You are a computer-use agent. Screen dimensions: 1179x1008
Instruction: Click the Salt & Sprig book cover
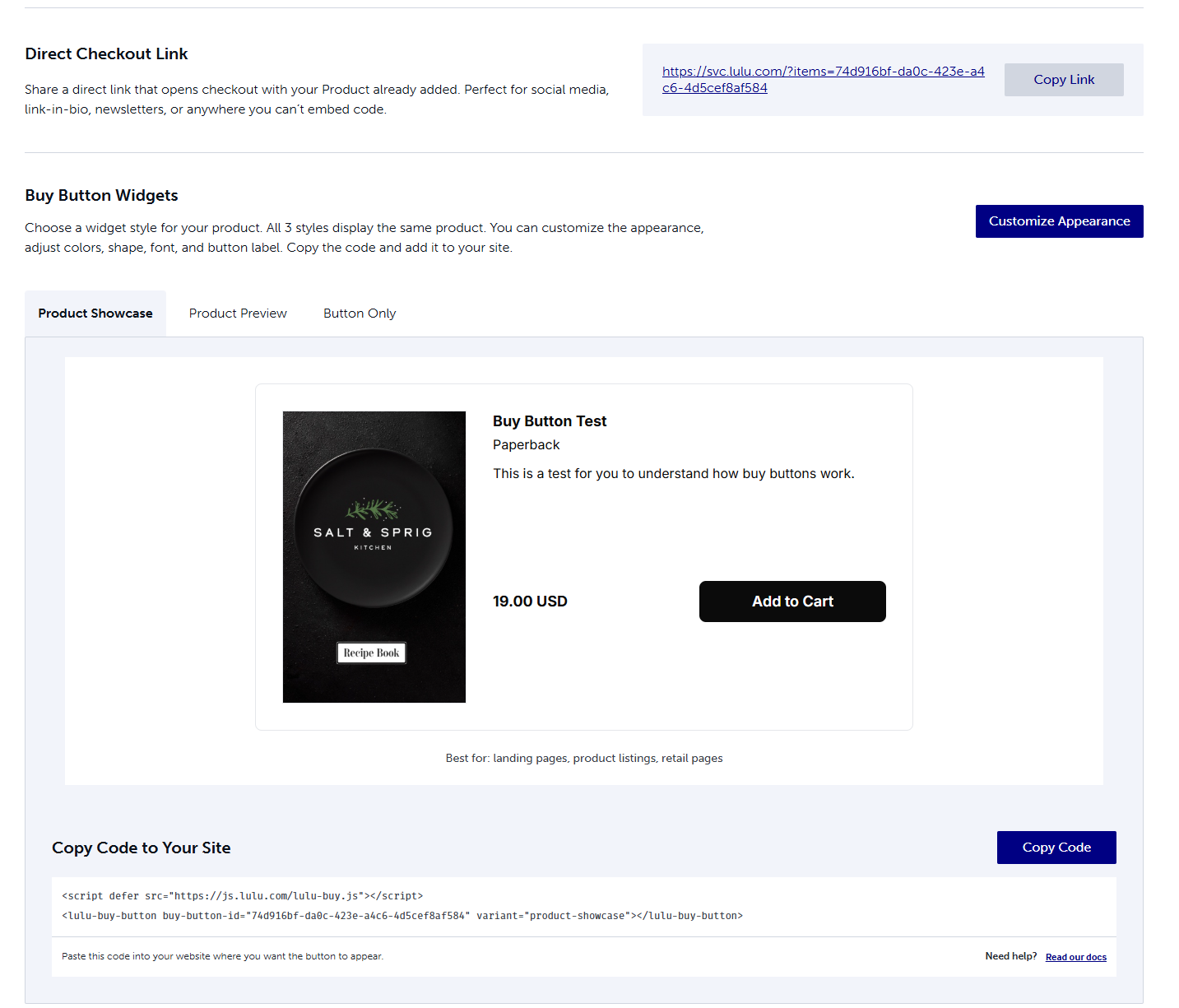click(x=374, y=557)
